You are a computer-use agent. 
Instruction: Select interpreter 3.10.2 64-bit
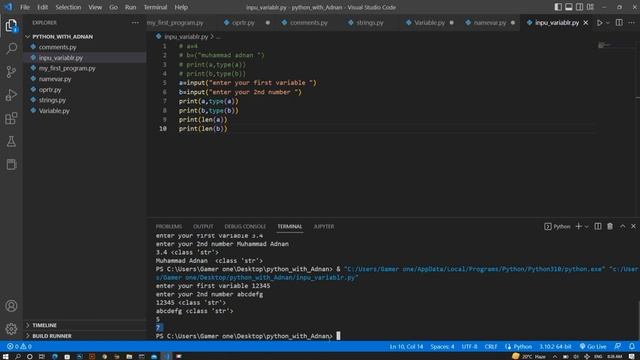click(x=555, y=347)
